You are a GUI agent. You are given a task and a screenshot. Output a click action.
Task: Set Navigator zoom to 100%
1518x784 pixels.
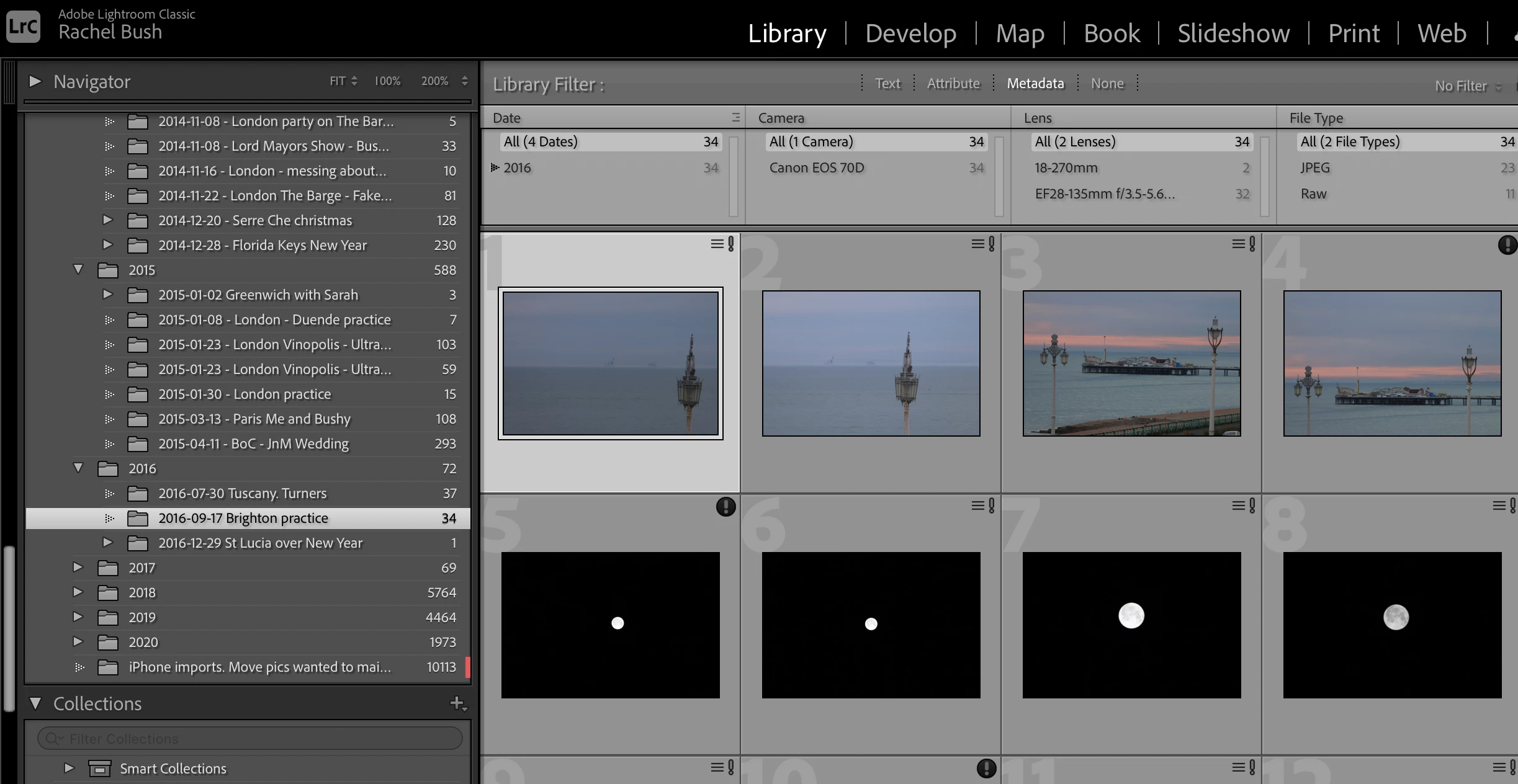tap(387, 81)
